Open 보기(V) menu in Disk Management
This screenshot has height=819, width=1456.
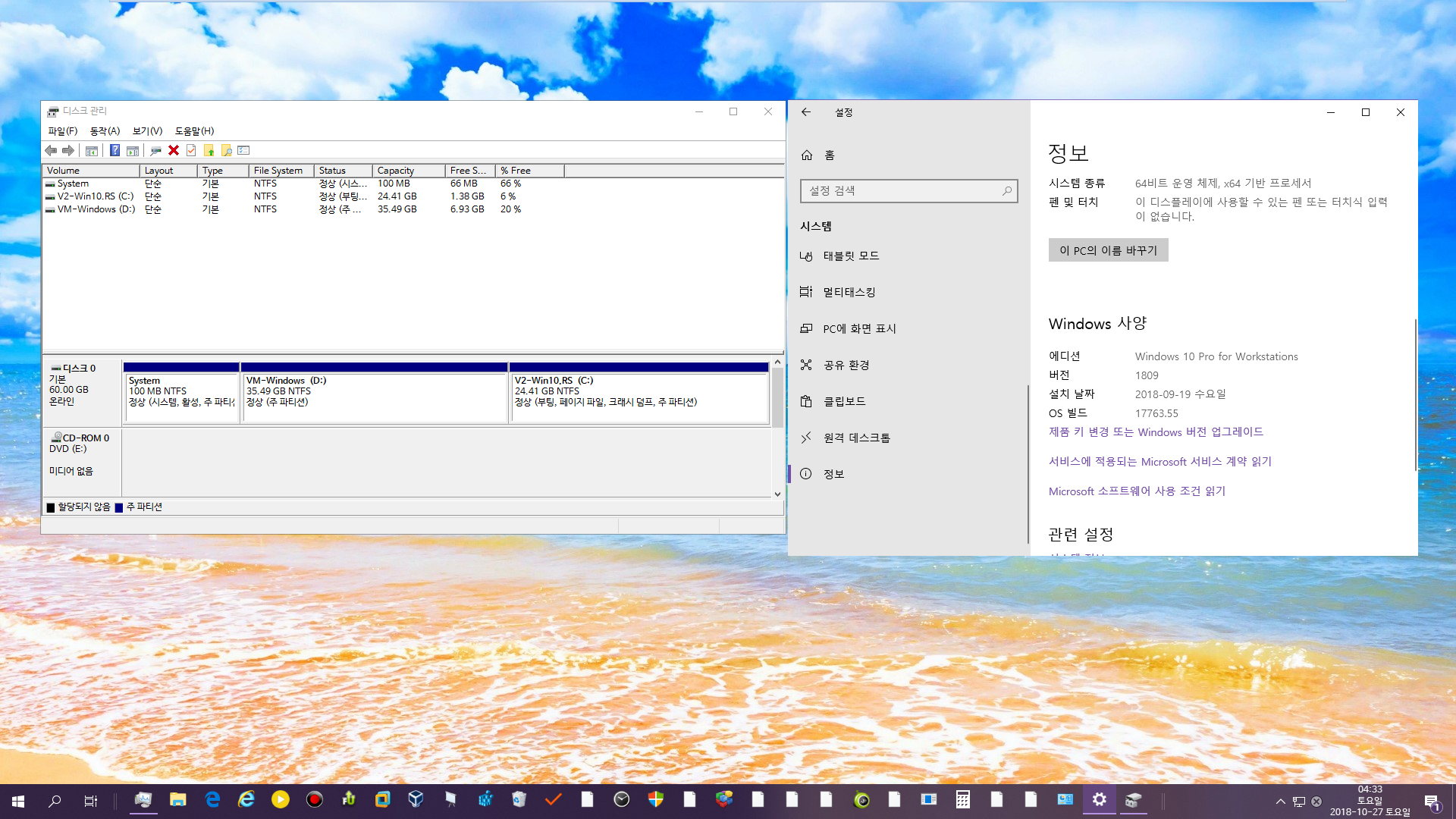[x=148, y=131]
